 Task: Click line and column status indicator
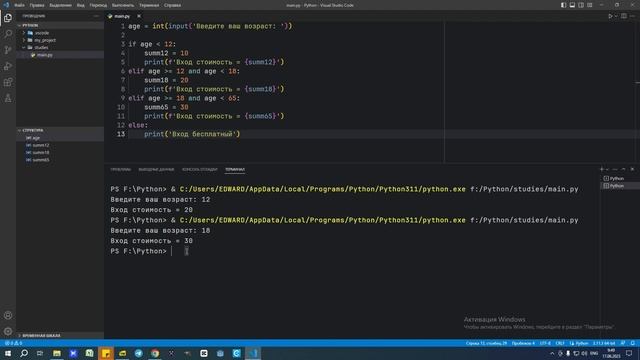pos(486,343)
